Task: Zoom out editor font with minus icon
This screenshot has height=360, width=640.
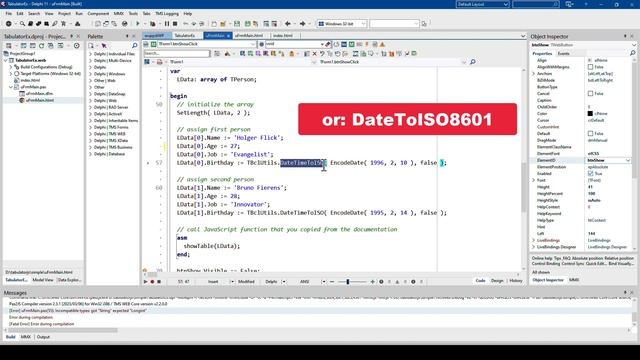Action: 332,282
